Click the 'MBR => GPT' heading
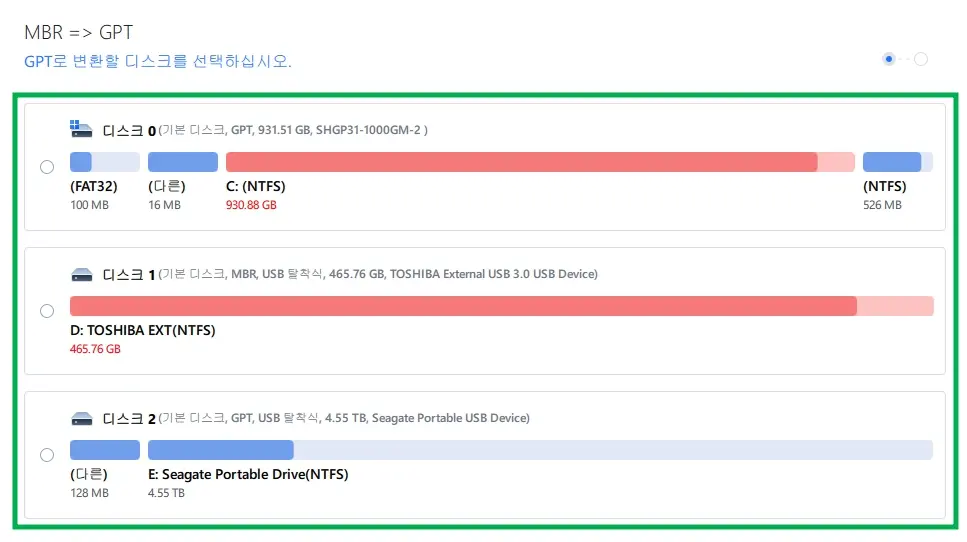 (x=78, y=32)
